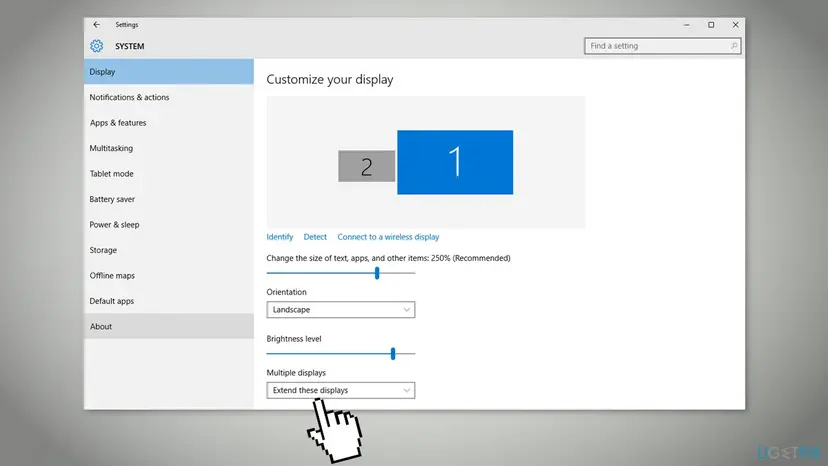Click the 'Orientation' label
Screen dimensions: 828x466
point(286,292)
